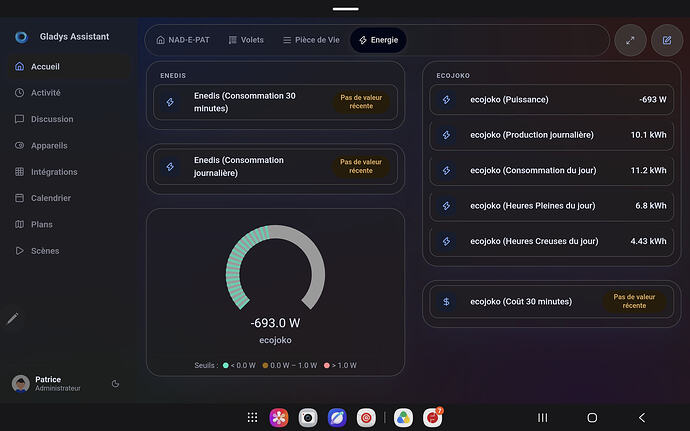Click the 4.43 kWh Heures Creuses value
Image resolution: width=690 pixels, height=431 pixels.
click(648, 241)
